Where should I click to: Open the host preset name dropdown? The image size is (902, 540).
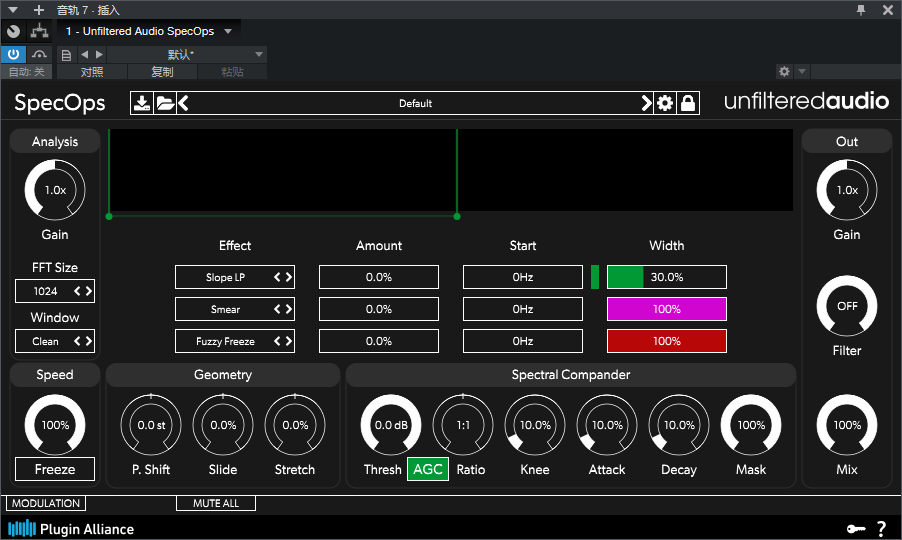click(186, 55)
